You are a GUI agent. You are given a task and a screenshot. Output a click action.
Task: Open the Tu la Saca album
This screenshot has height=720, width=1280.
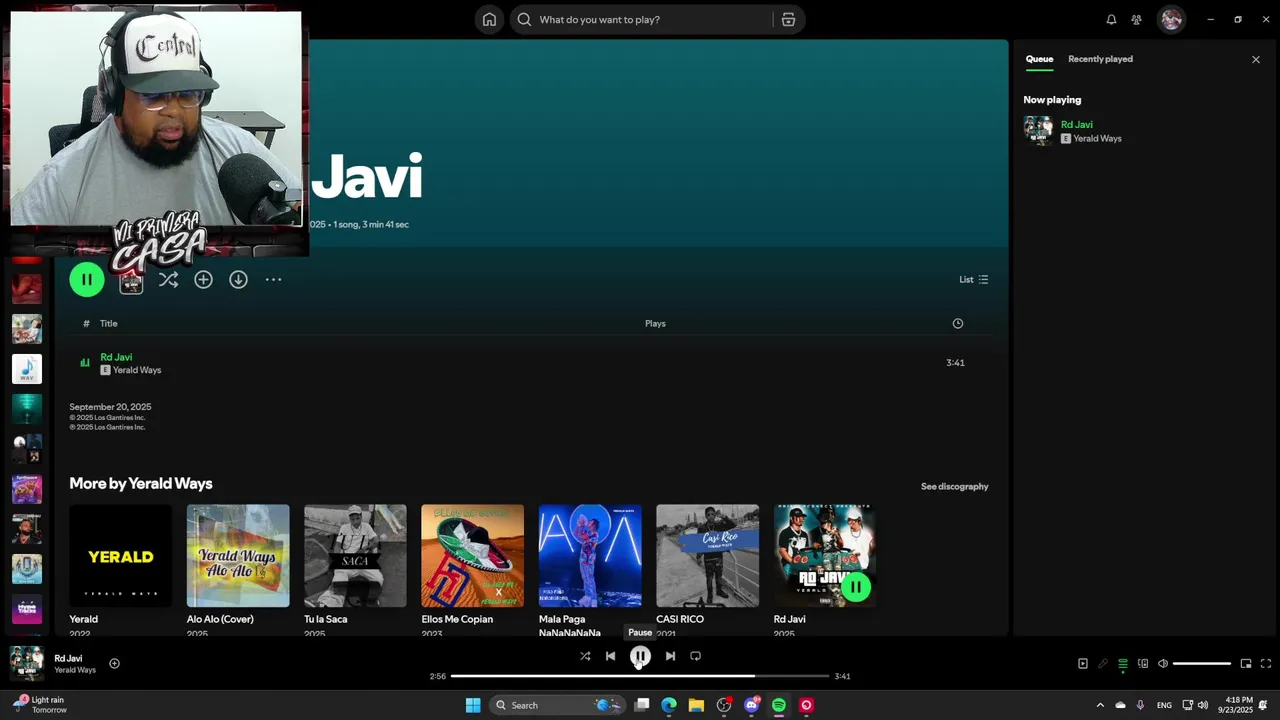click(x=355, y=556)
